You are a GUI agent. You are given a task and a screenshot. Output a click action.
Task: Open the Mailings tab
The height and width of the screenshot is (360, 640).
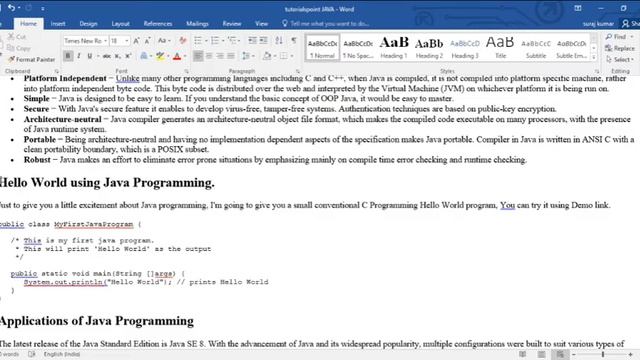pos(197,24)
